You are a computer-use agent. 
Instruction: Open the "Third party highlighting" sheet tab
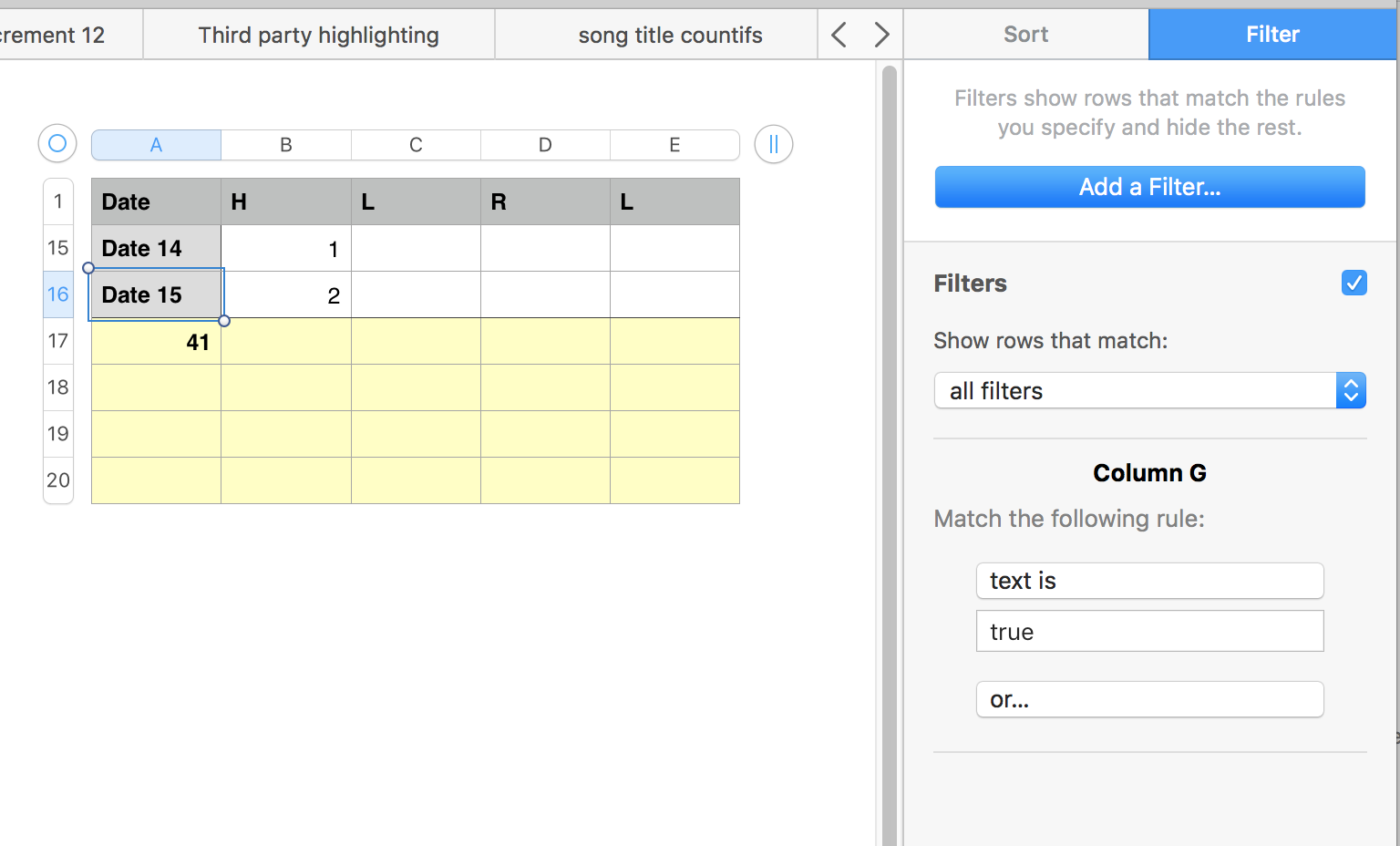pos(319,35)
